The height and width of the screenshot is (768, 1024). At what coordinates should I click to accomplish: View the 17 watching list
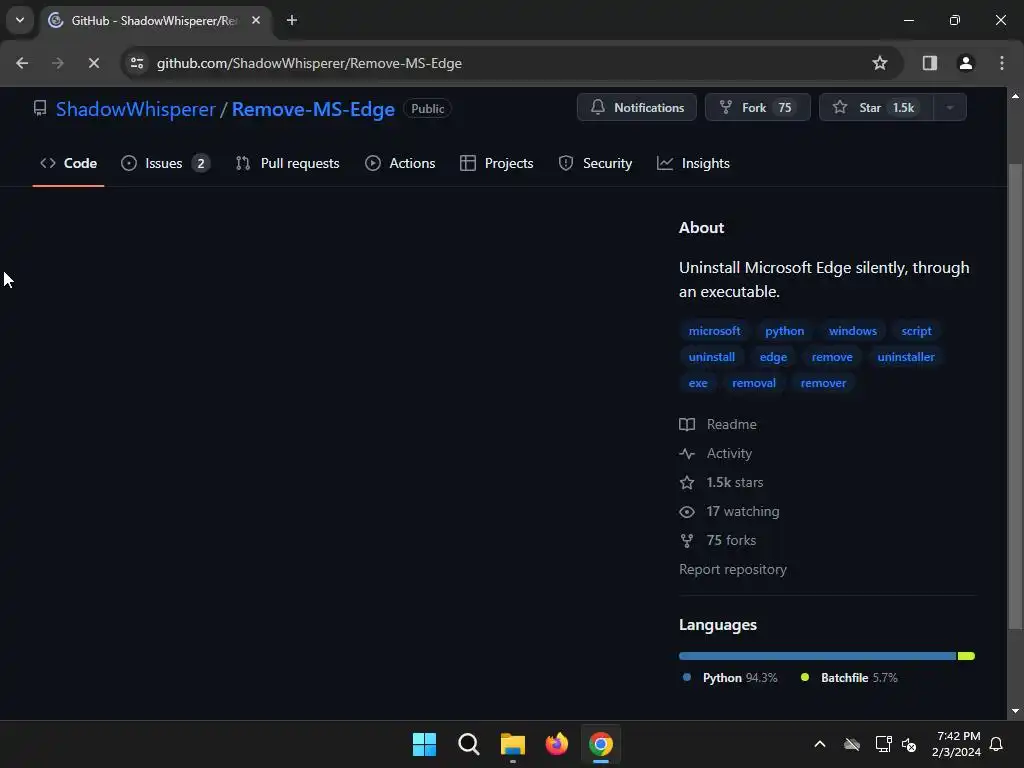coord(729,511)
